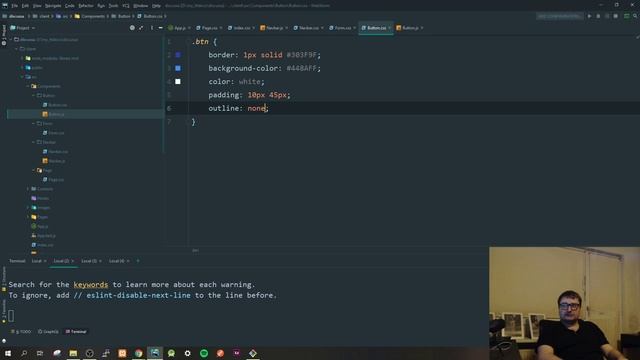Click the Stop icon in top toolbar

coord(616,16)
